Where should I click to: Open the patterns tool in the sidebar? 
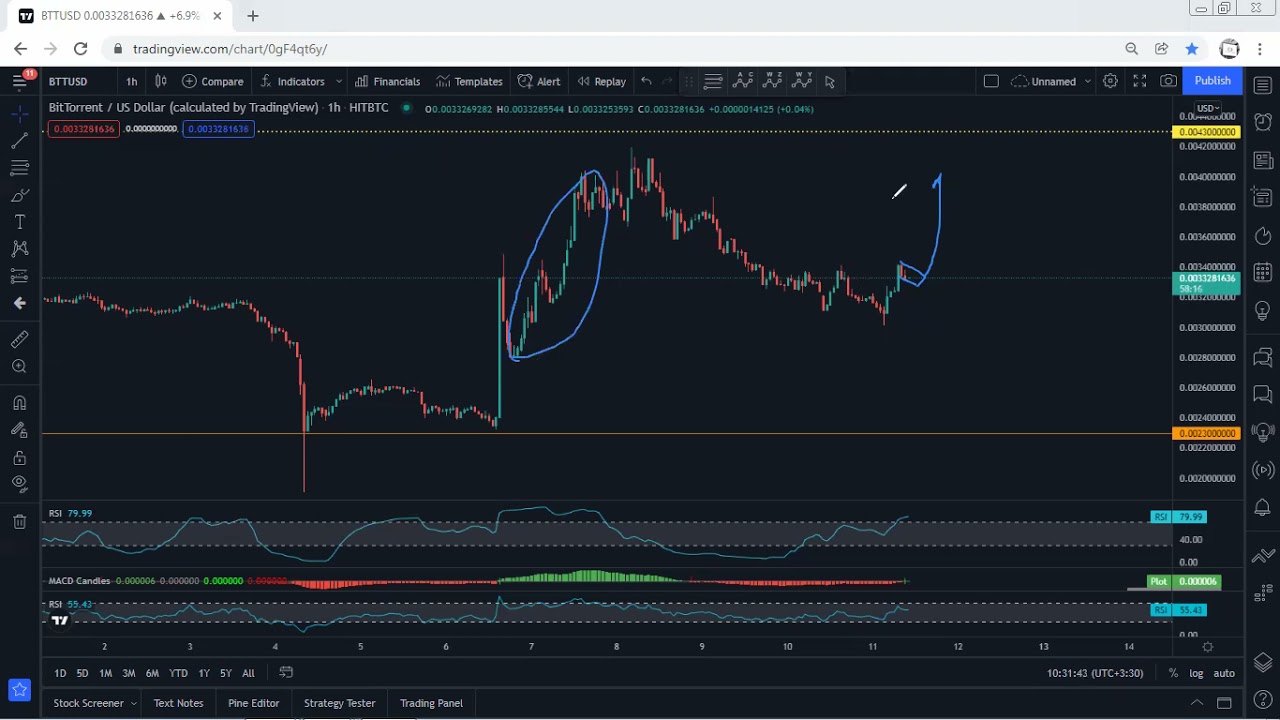pyautogui.click(x=19, y=248)
